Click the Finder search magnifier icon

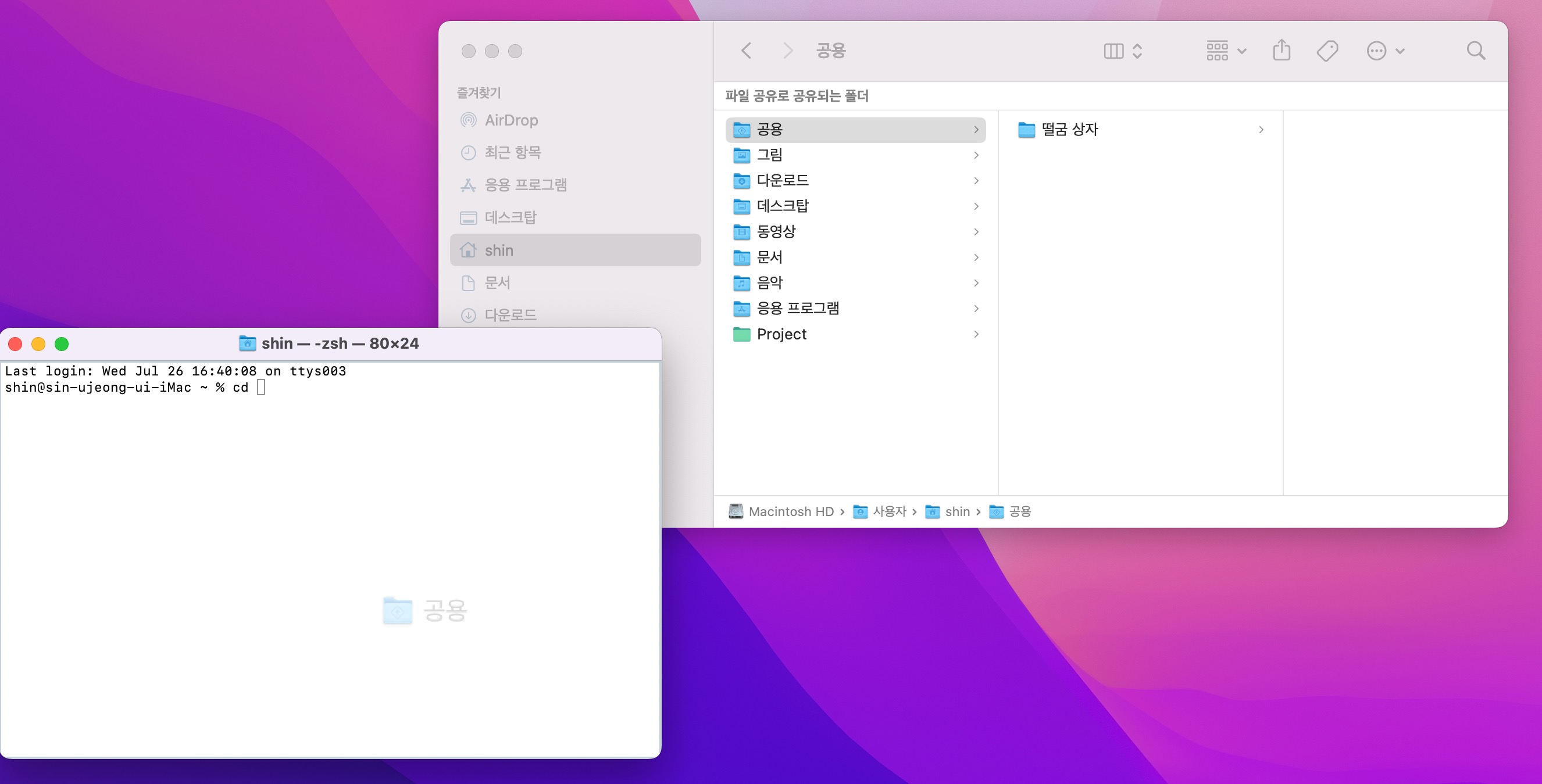click(x=1476, y=51)
